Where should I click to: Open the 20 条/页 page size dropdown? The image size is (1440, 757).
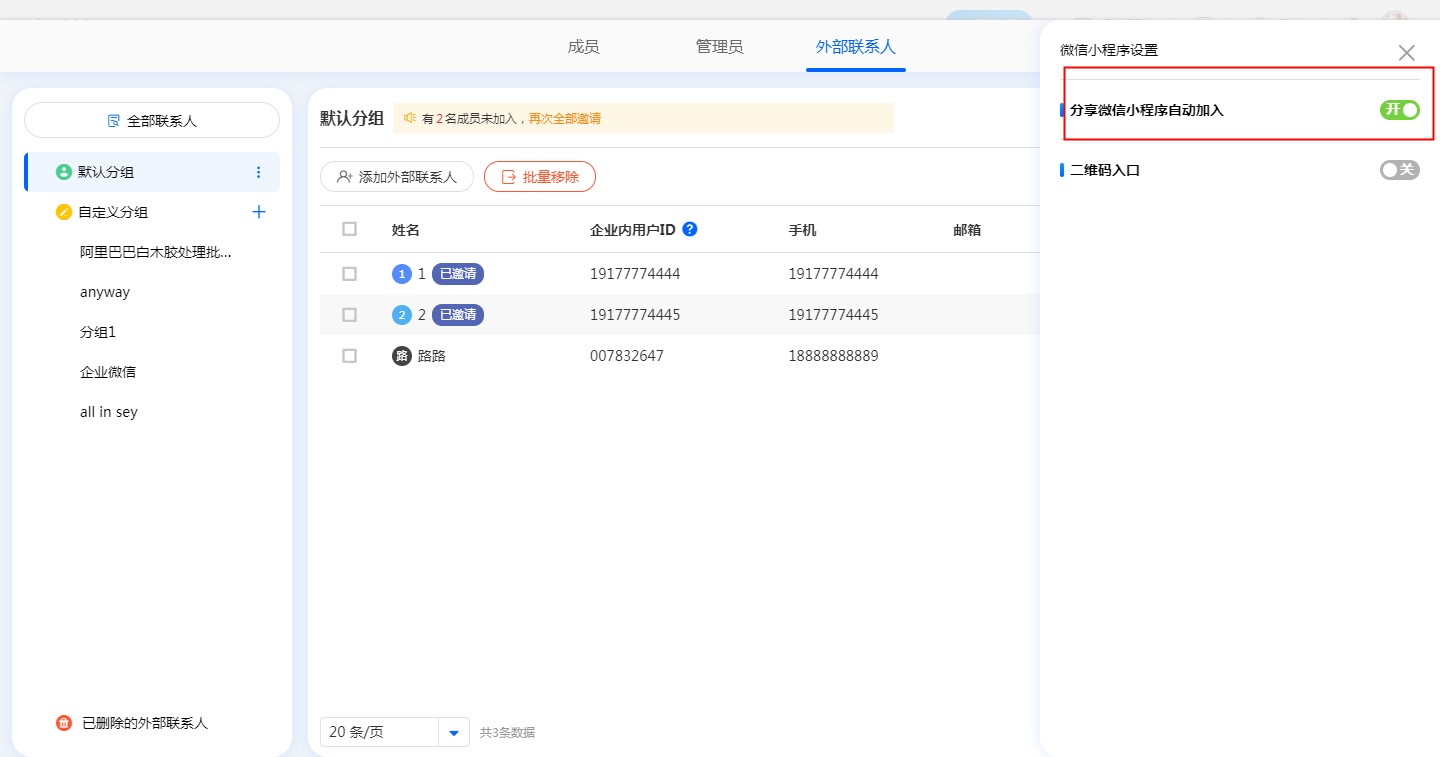pyautogui.click(x=453, y=732)
